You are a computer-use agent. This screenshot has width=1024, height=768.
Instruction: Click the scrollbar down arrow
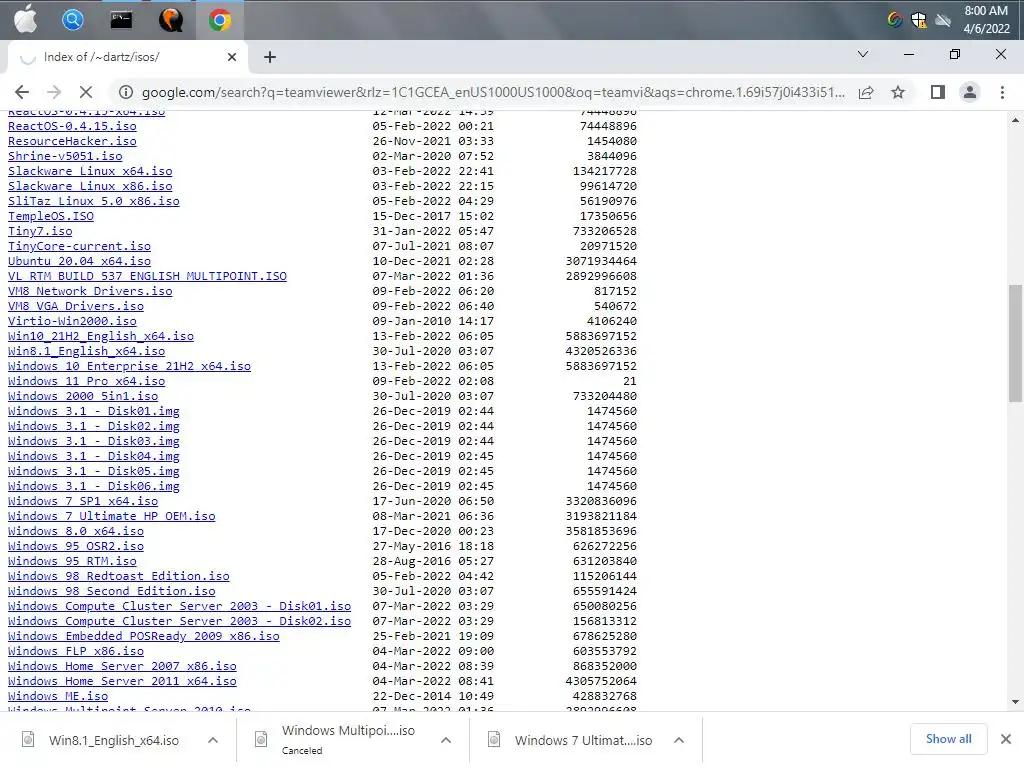coord(1015,702)
